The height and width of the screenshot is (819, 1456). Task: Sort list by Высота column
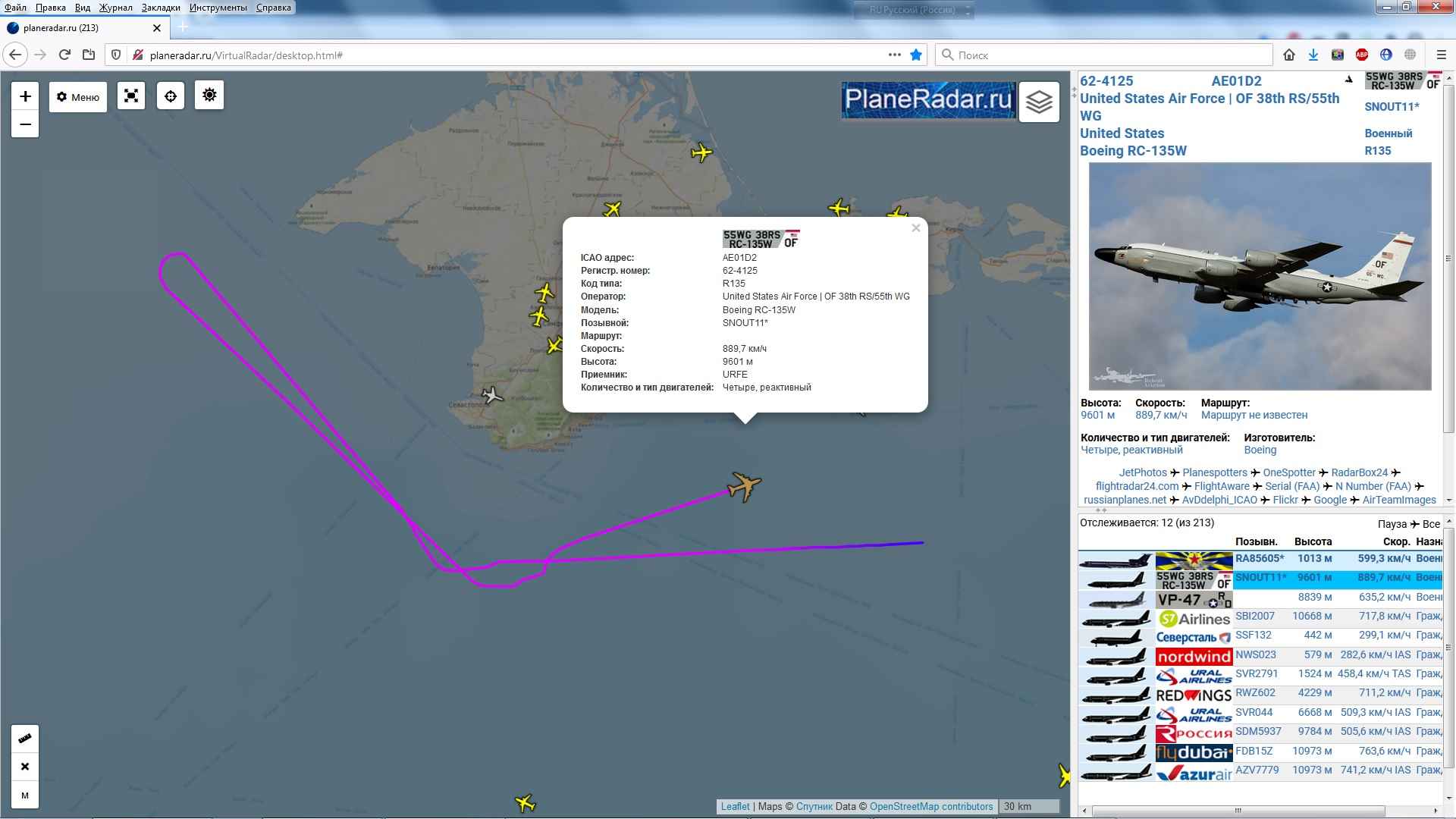pyautogui.click(x=1313, y=541)
